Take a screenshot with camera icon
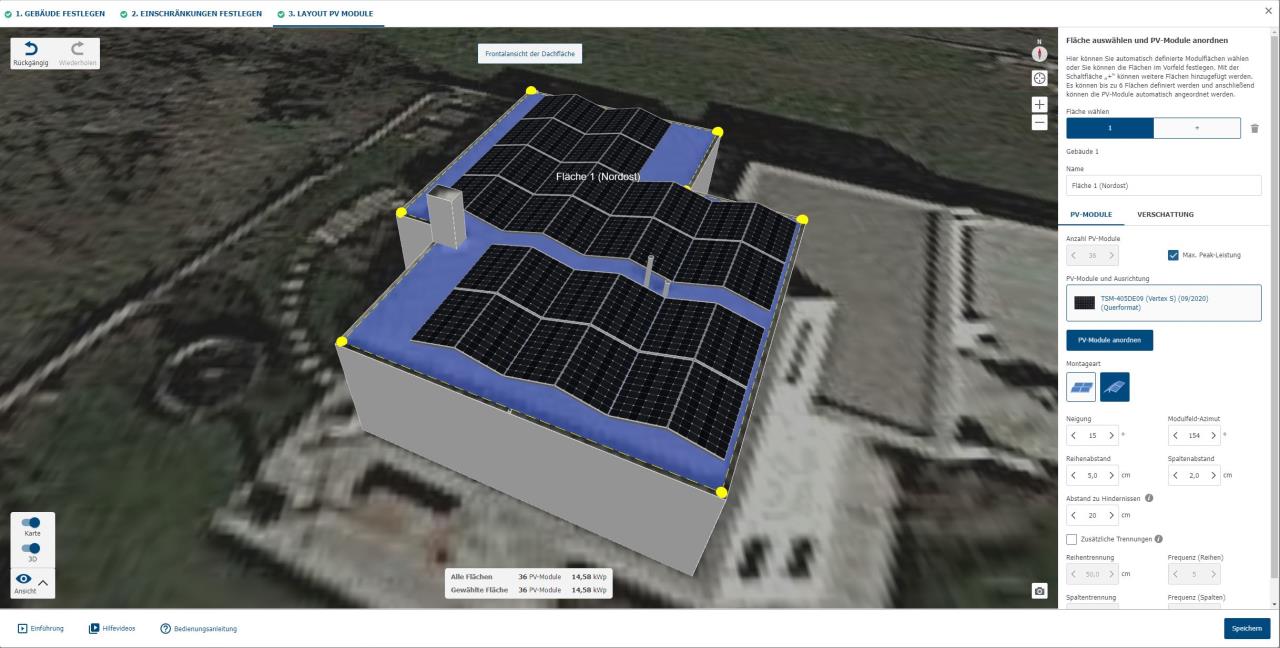 pos(1039,591)
